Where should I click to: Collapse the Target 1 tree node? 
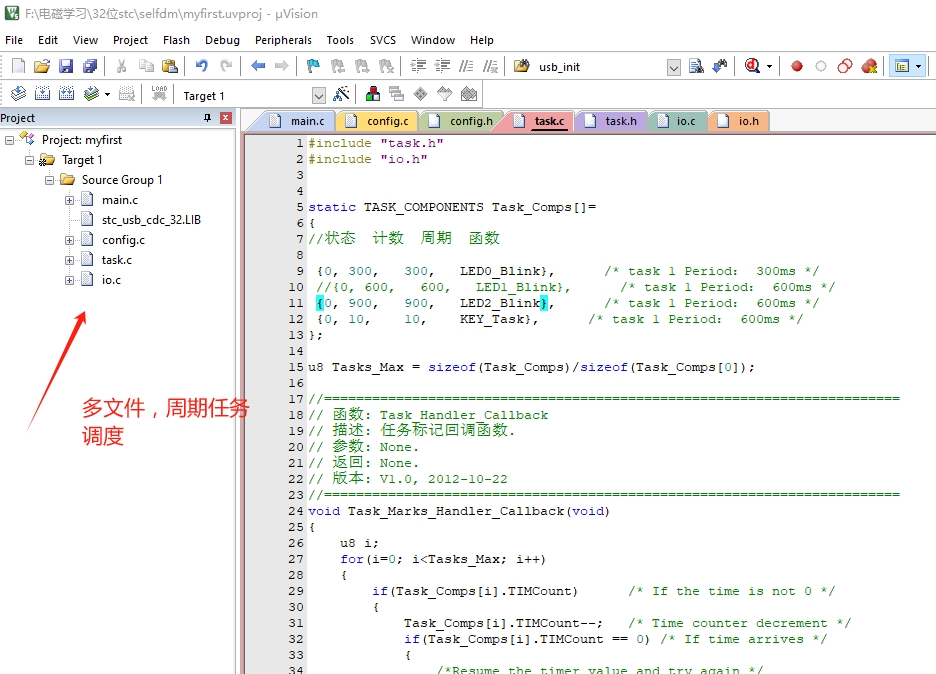click(29, 160)
